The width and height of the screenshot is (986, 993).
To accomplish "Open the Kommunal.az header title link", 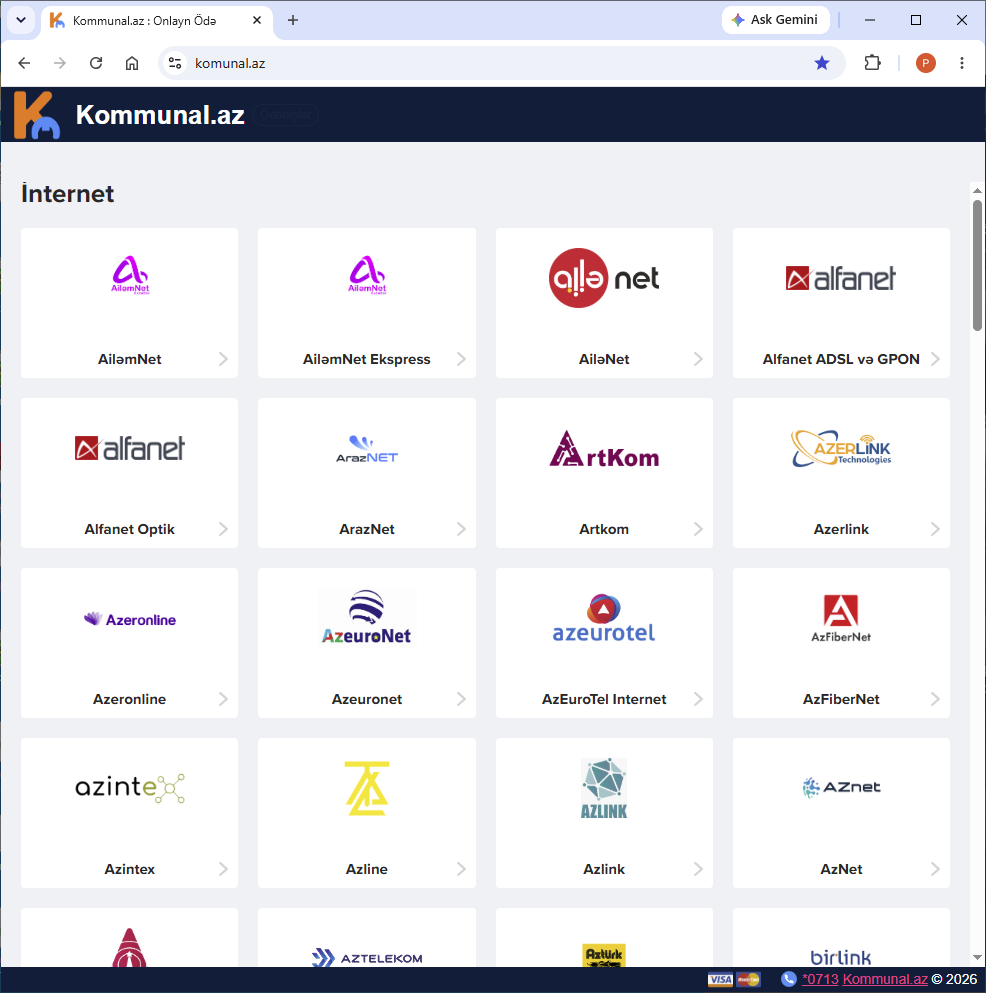I will click(160, 115).
